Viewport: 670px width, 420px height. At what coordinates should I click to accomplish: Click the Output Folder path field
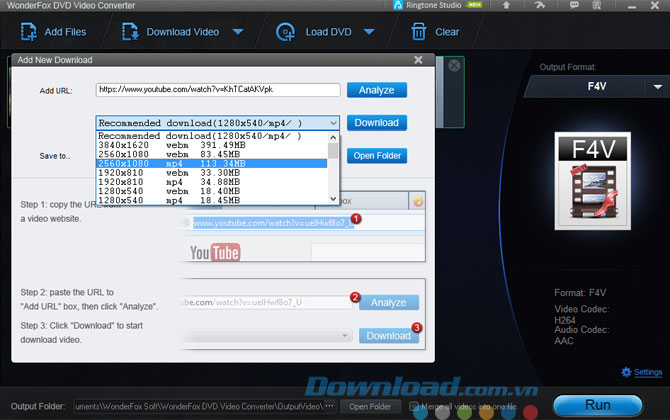[x=199, y=406]
